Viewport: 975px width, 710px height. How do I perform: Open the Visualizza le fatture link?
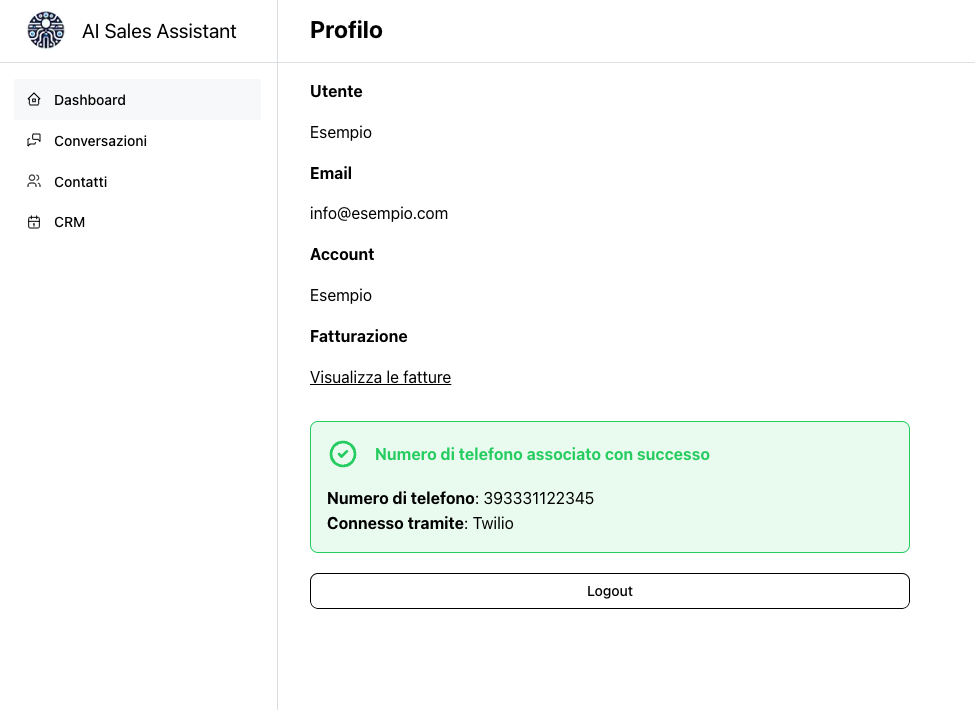point(381,377)
